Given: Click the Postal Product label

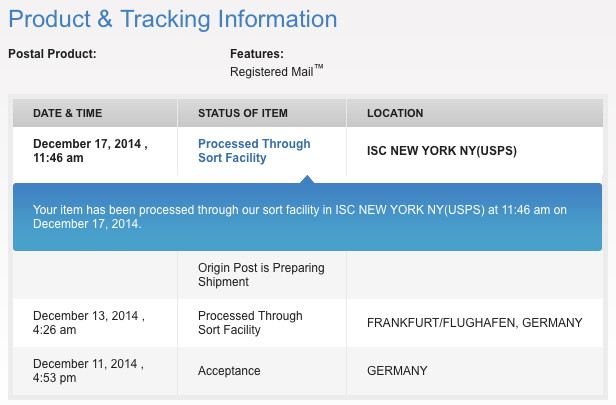Looking at the screenshot, I should click(x=52, y=54).
